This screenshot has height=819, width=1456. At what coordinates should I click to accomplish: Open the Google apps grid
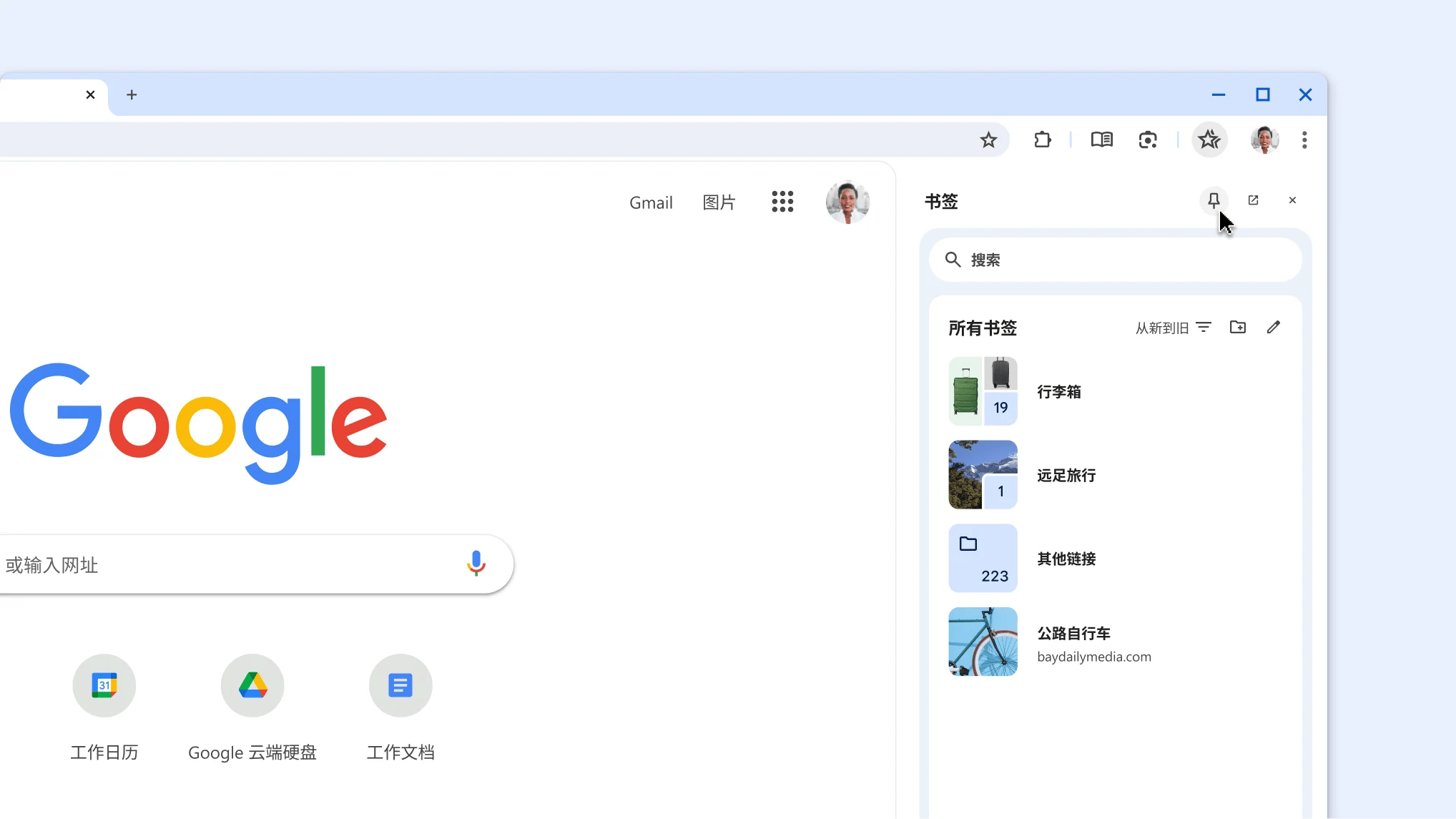tap(782, 202)
